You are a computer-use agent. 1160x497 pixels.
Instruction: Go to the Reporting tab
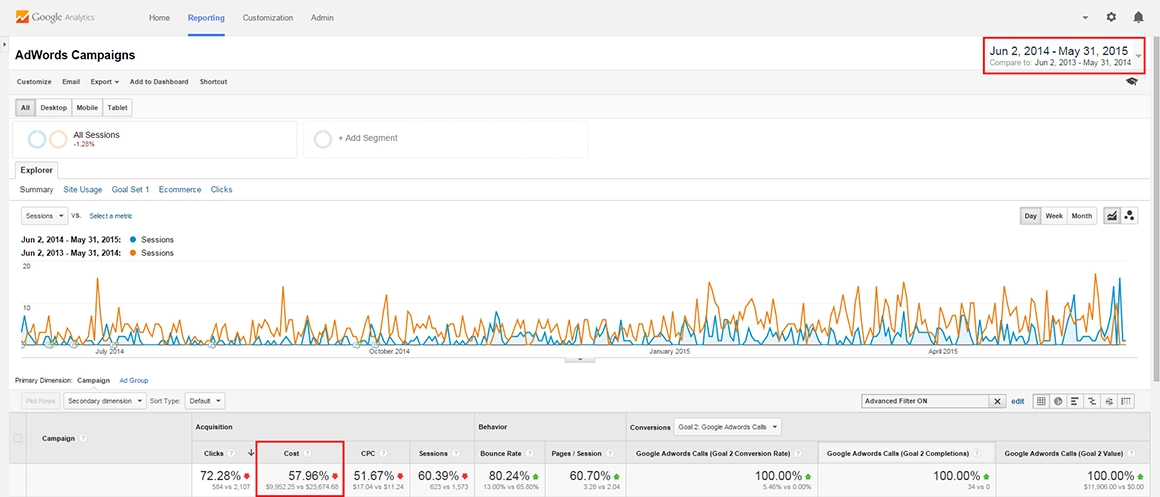point(206,17)
